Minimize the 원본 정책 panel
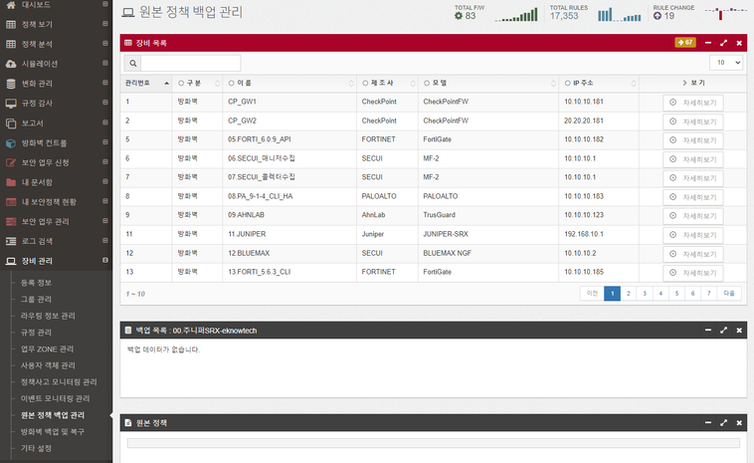Viewport: 754px width, 463px height. tap(708, 423)
